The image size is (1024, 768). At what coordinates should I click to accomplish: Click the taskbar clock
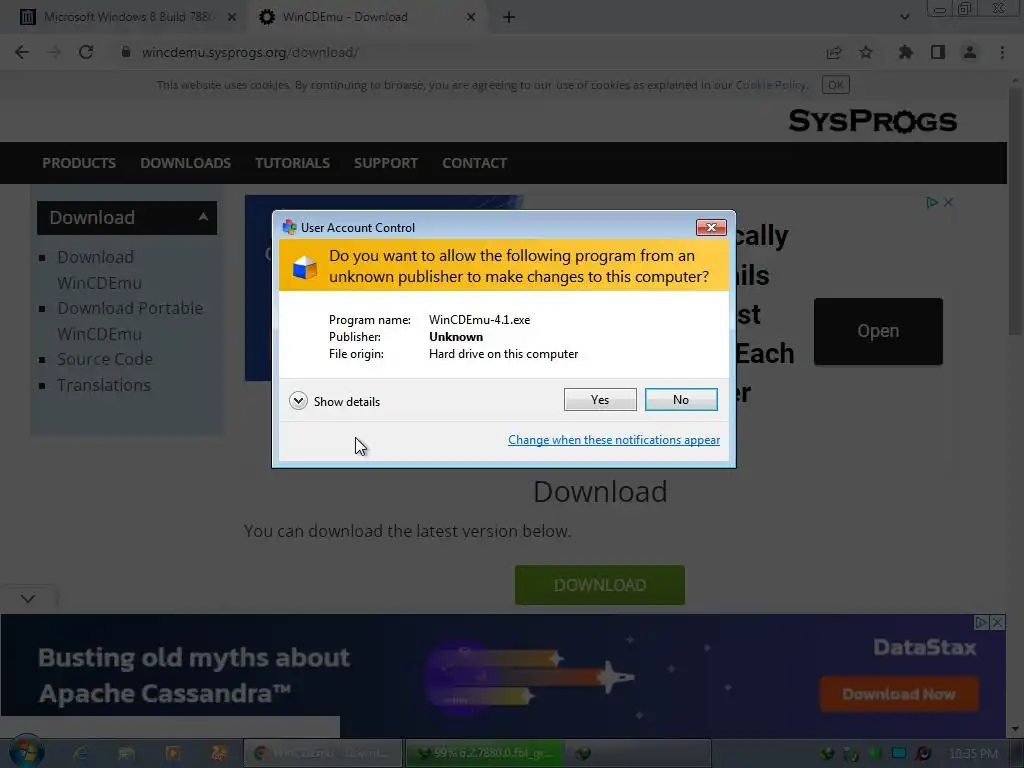point(973,754)
